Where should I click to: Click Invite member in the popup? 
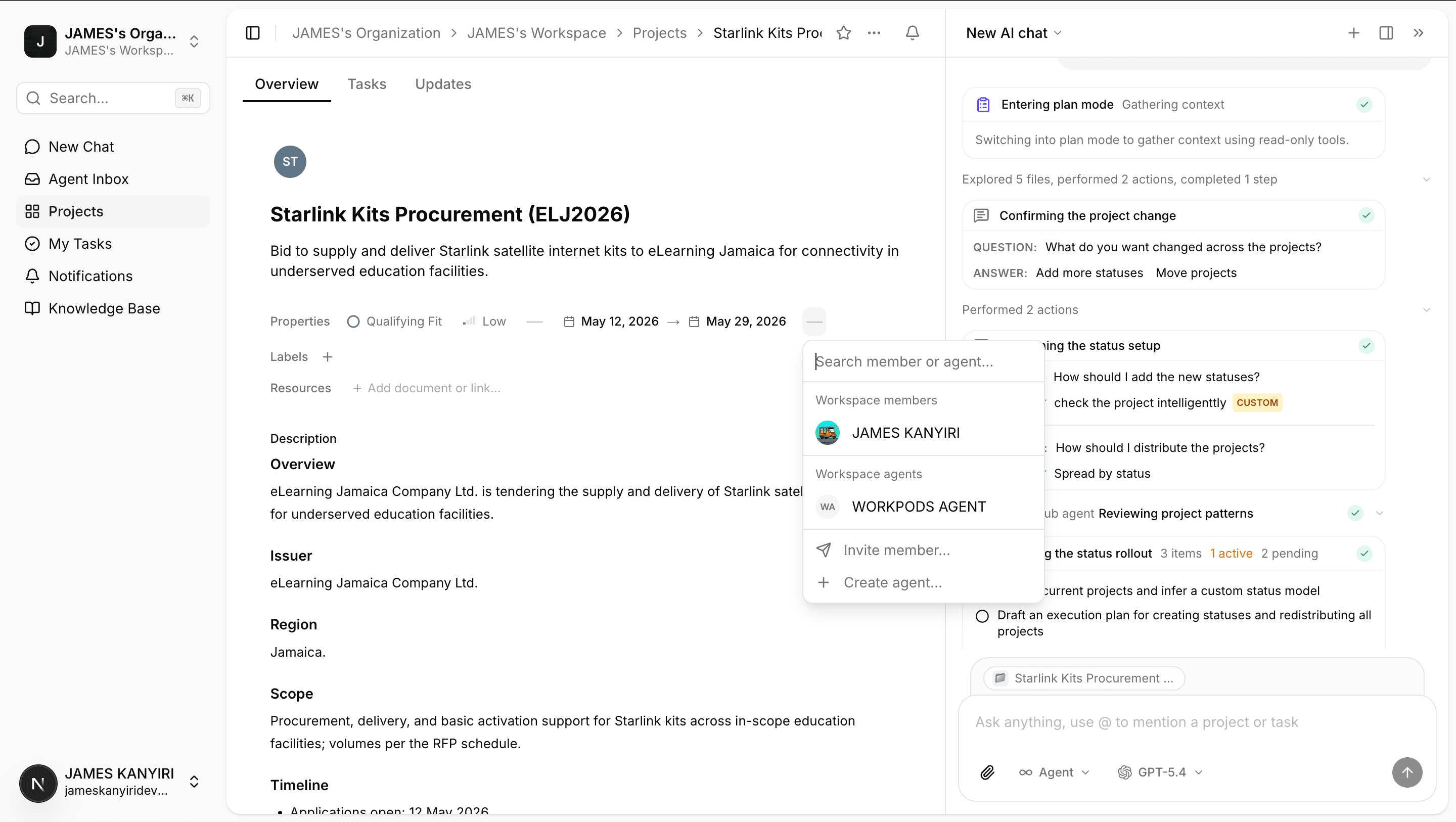coord(923,550)
